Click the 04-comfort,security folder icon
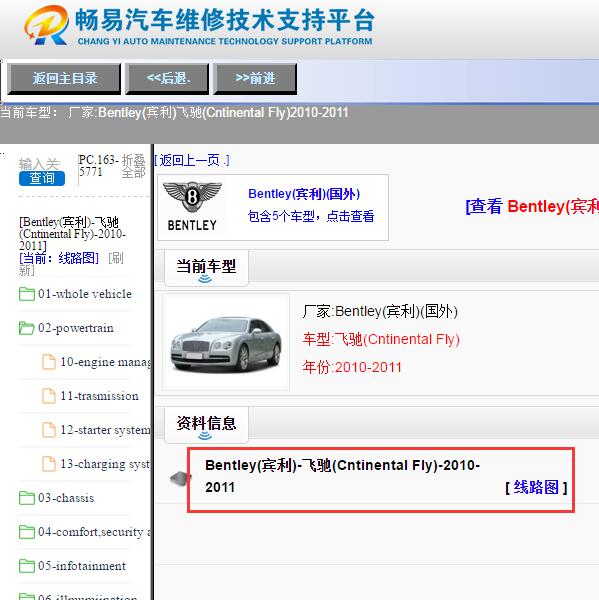The image size is (599, 600). pos(27,532)
